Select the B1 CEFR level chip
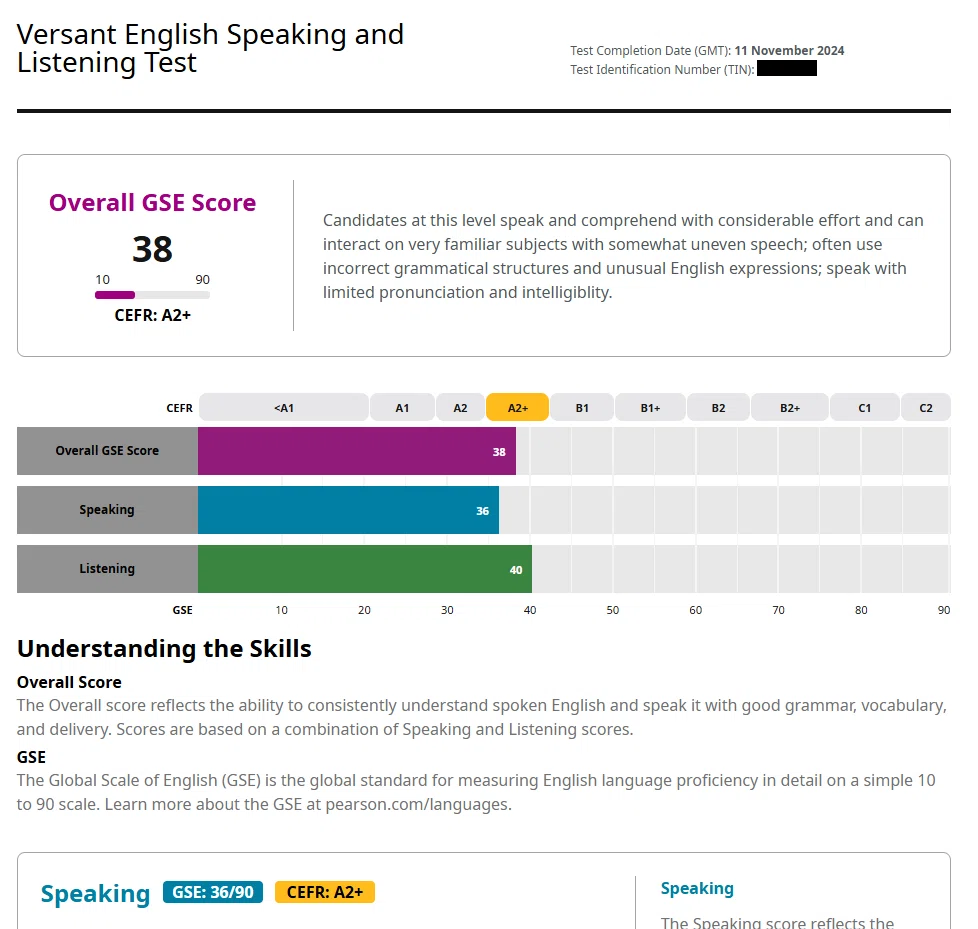This screenshot has height=929, width=978. coord(582,407)
